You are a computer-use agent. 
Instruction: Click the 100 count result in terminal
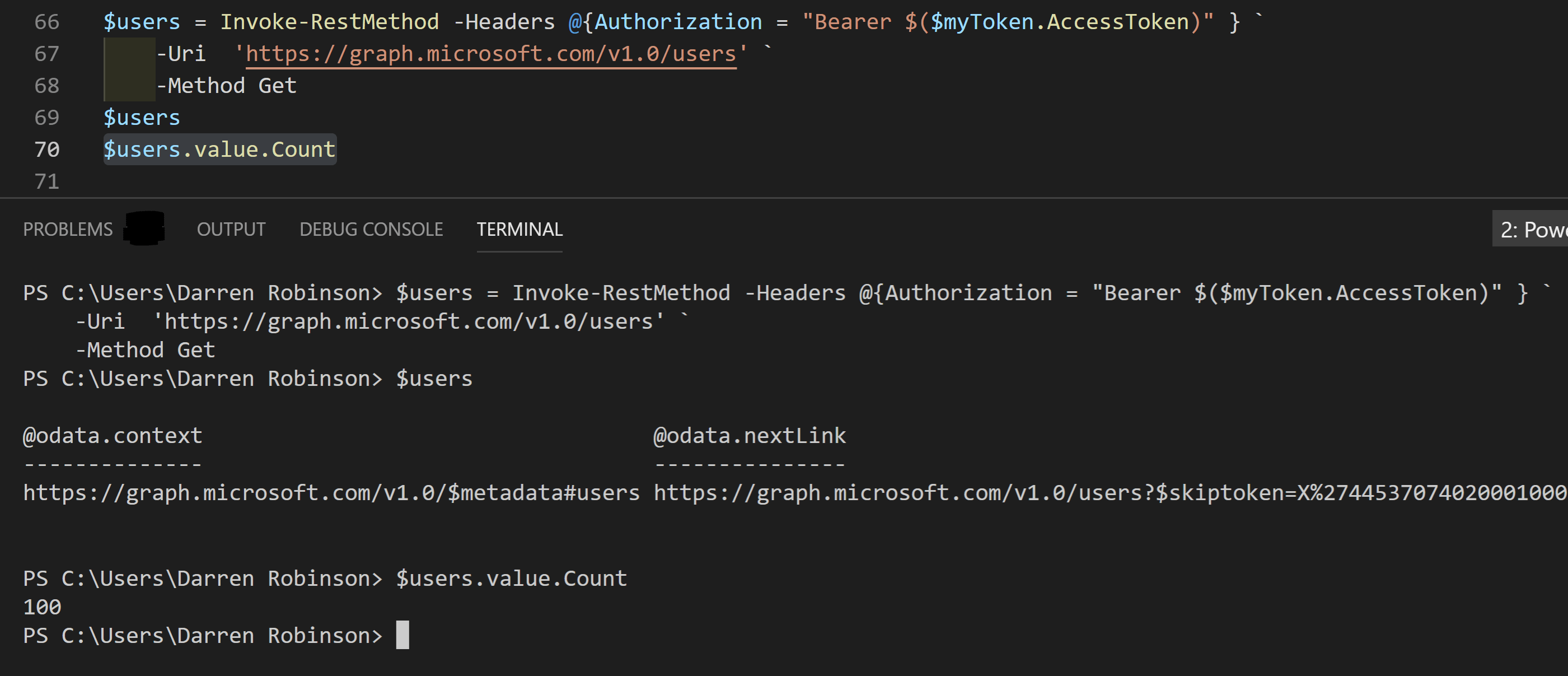[x=42, y=607]
